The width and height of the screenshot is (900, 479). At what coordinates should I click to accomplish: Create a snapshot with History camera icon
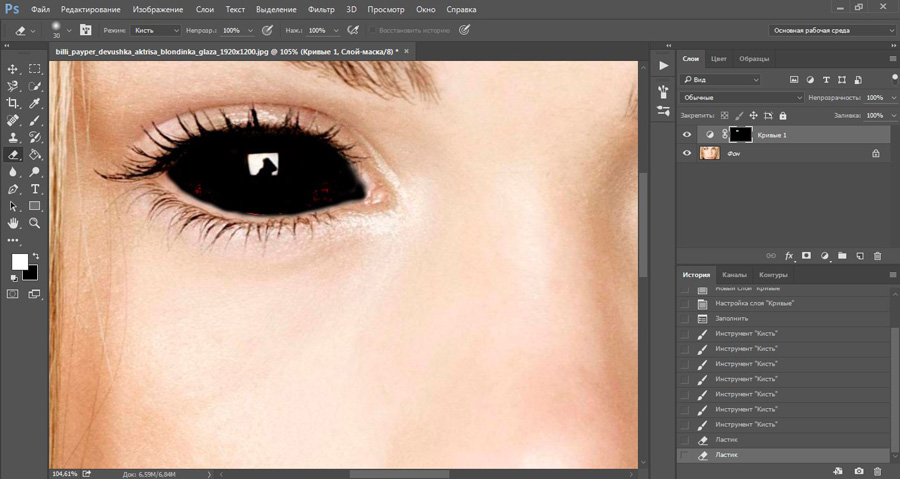859,470
